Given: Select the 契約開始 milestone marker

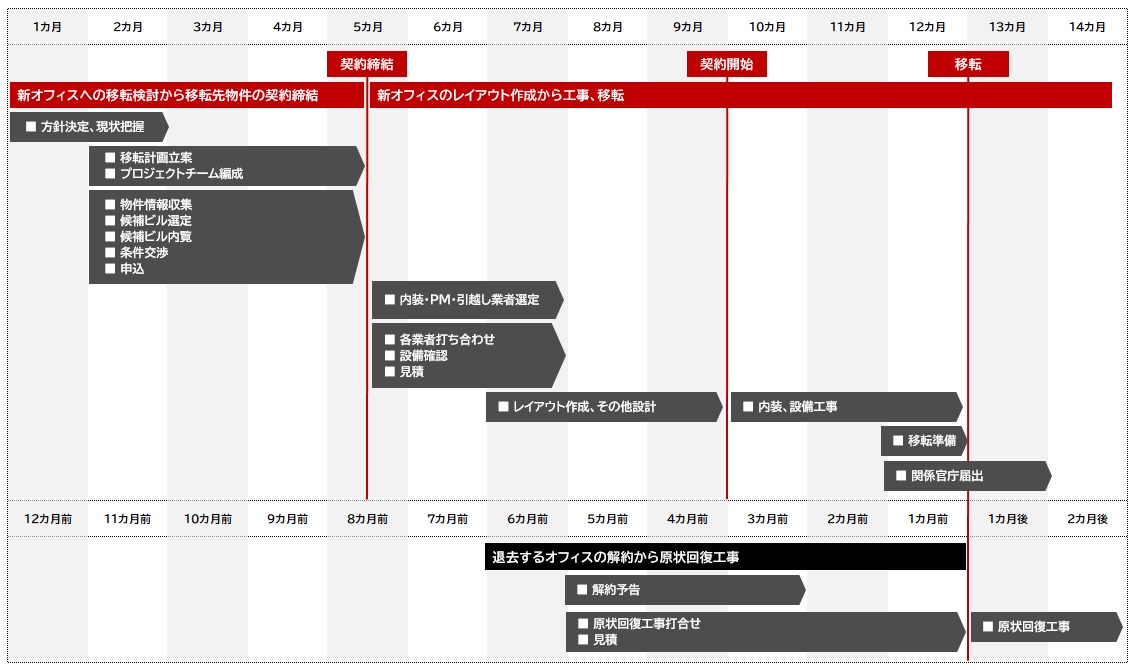Looking at the screenshot, I should (727, 65).
